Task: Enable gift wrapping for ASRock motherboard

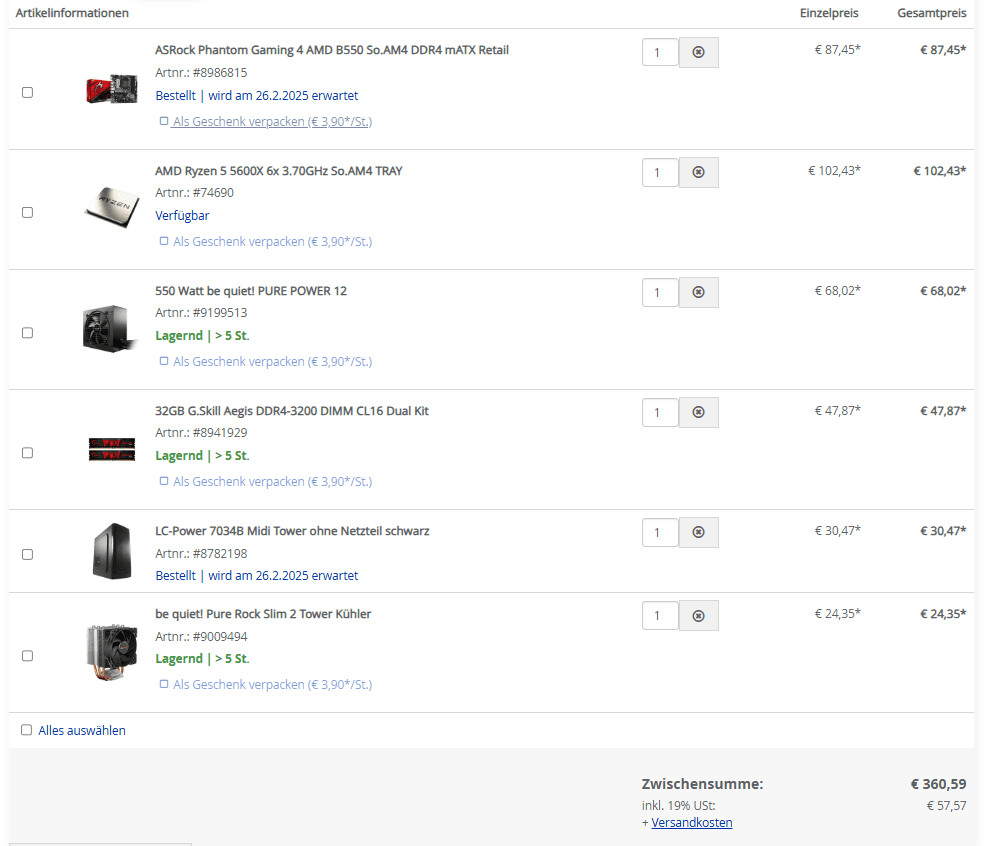Action: [x=164, y=121]
